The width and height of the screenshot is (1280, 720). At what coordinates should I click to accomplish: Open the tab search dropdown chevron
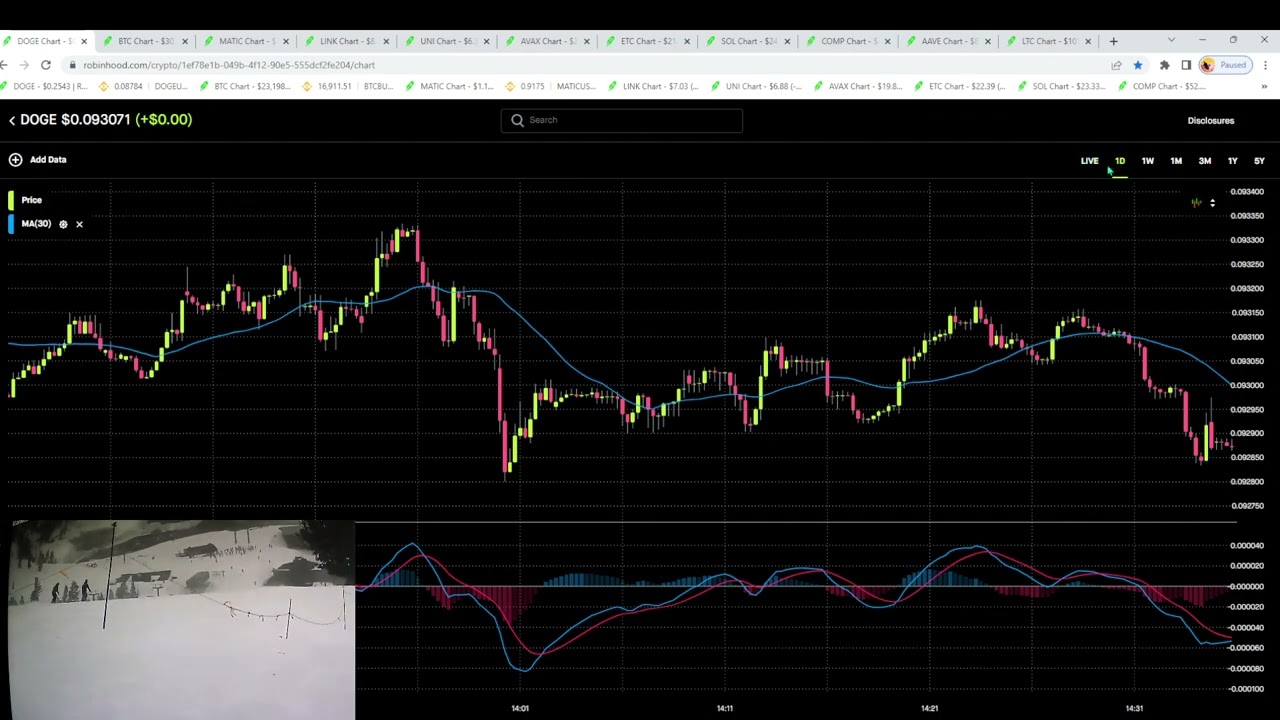[x=1171, y=40]
